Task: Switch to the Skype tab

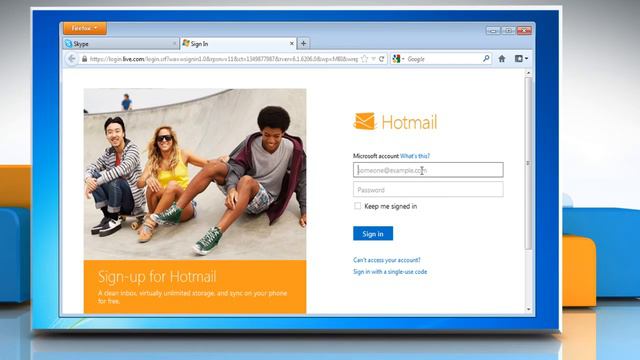Action: 121,44
